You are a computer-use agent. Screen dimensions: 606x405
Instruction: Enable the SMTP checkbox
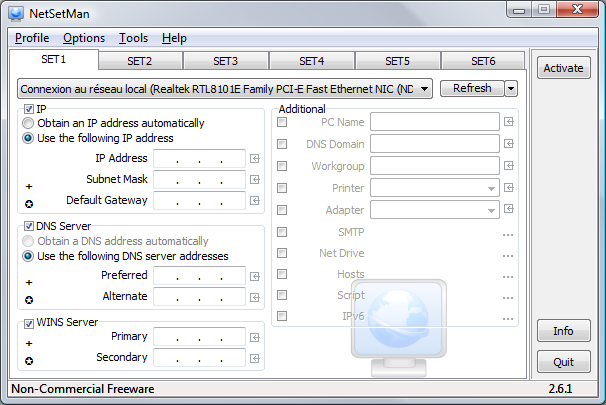[282, 232]
